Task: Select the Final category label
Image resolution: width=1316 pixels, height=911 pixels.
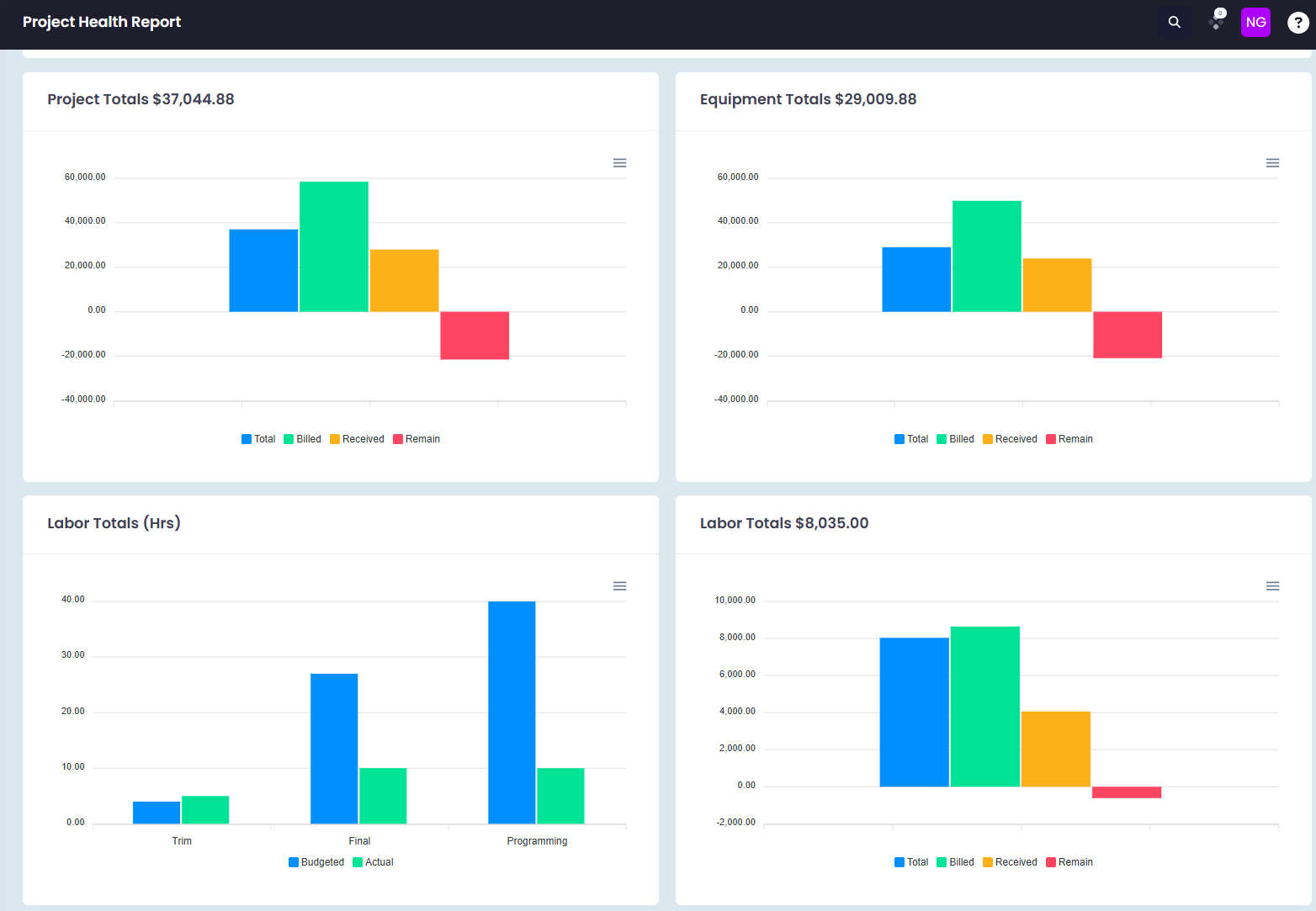Action: point(359,841)
